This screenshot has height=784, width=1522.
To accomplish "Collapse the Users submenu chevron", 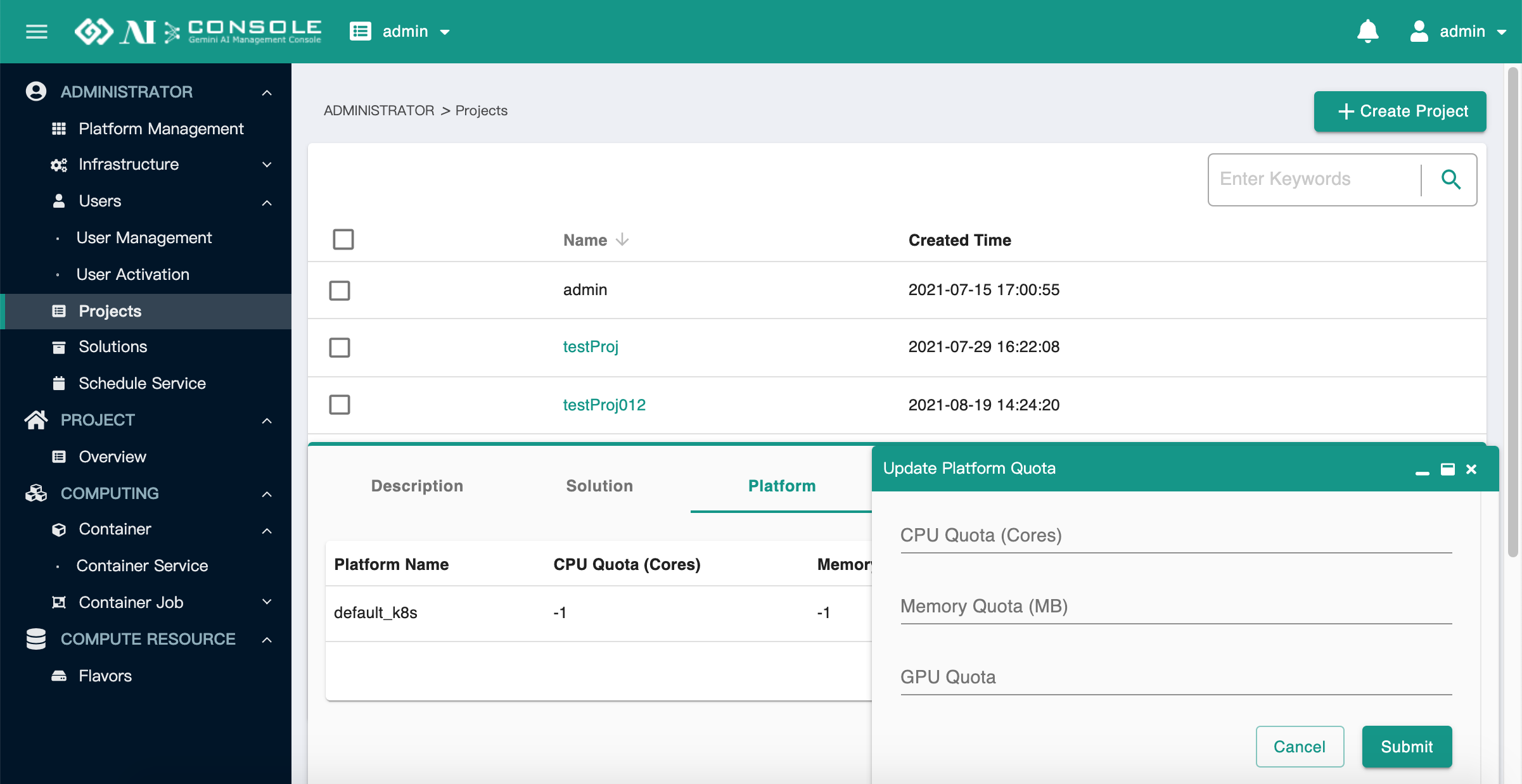I will [267, 203].
